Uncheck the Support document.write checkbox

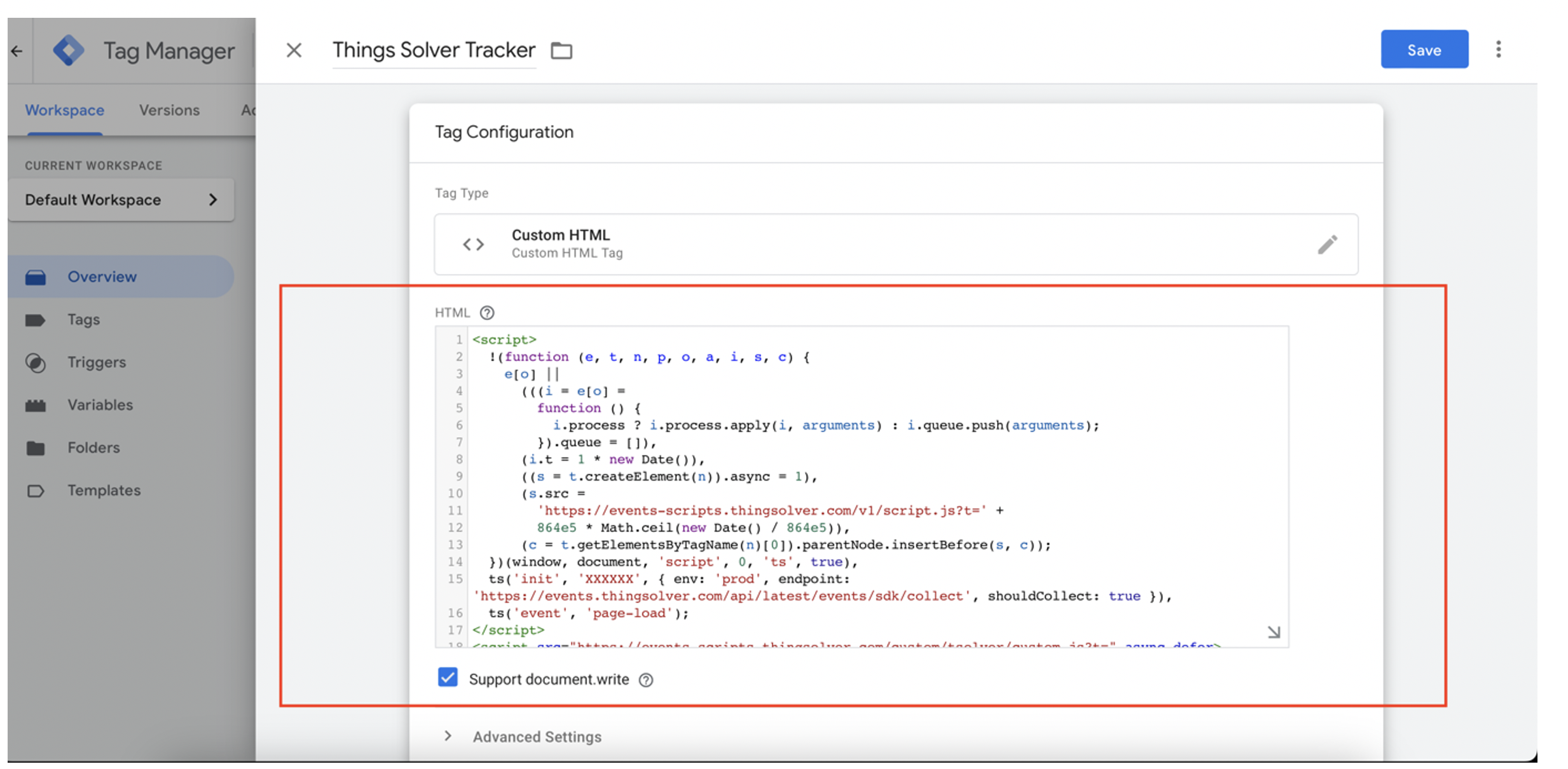tap(448, 677)
